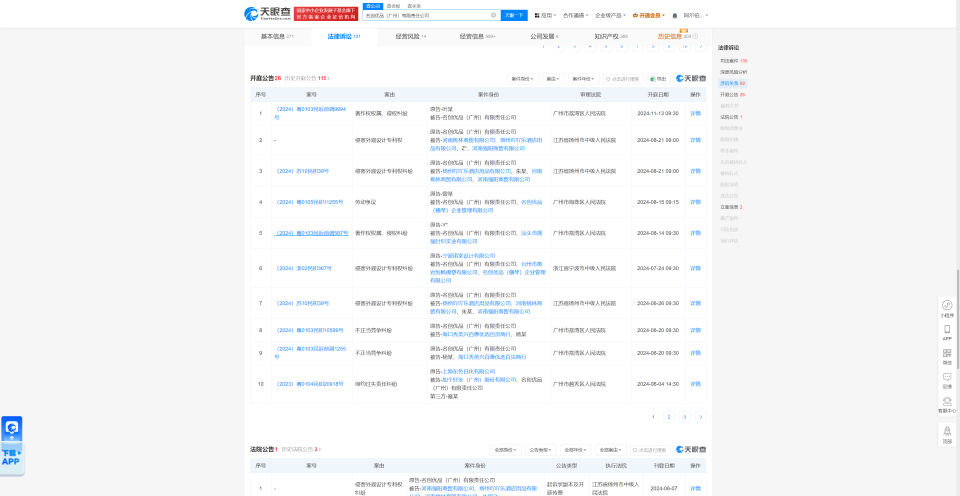Open 案由 filter in 开庭公告 section
The height and width of the screenshot is (496, 960).
tap(553, 78)
